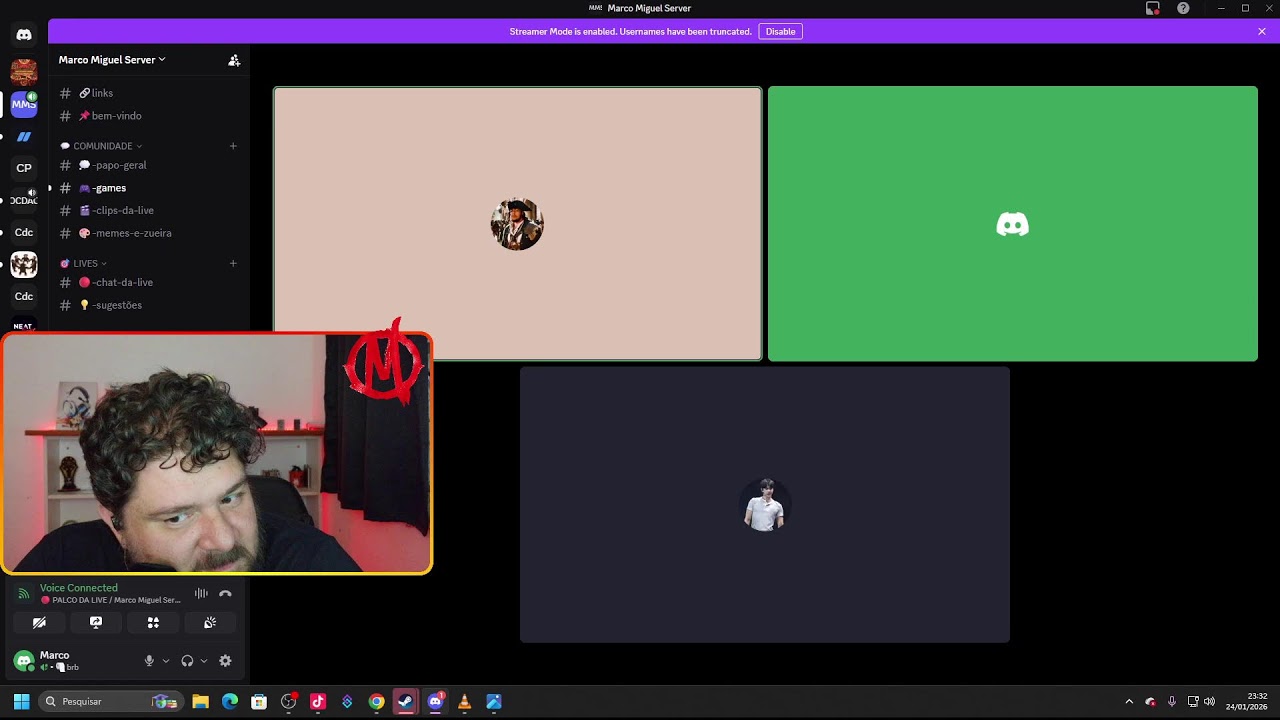Click the Pesquisar taskbar search field
This screenshot has width=1280, height=720.
pyautogui.click(x=111, y=702)
